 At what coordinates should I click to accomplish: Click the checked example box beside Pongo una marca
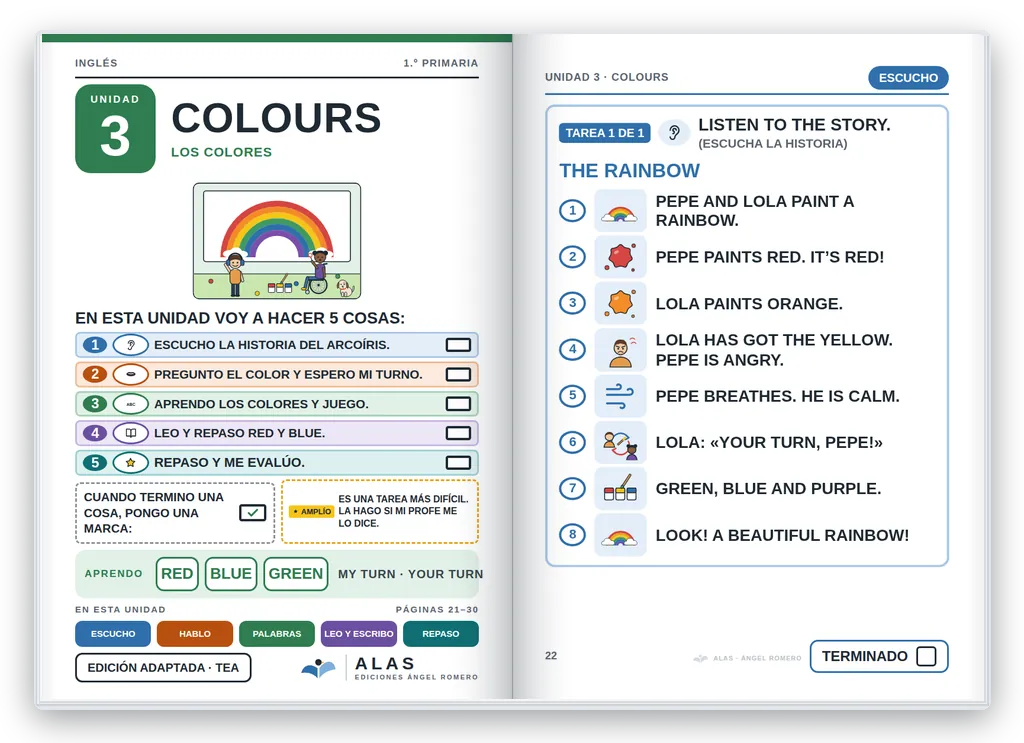click(x=252, y=513)
